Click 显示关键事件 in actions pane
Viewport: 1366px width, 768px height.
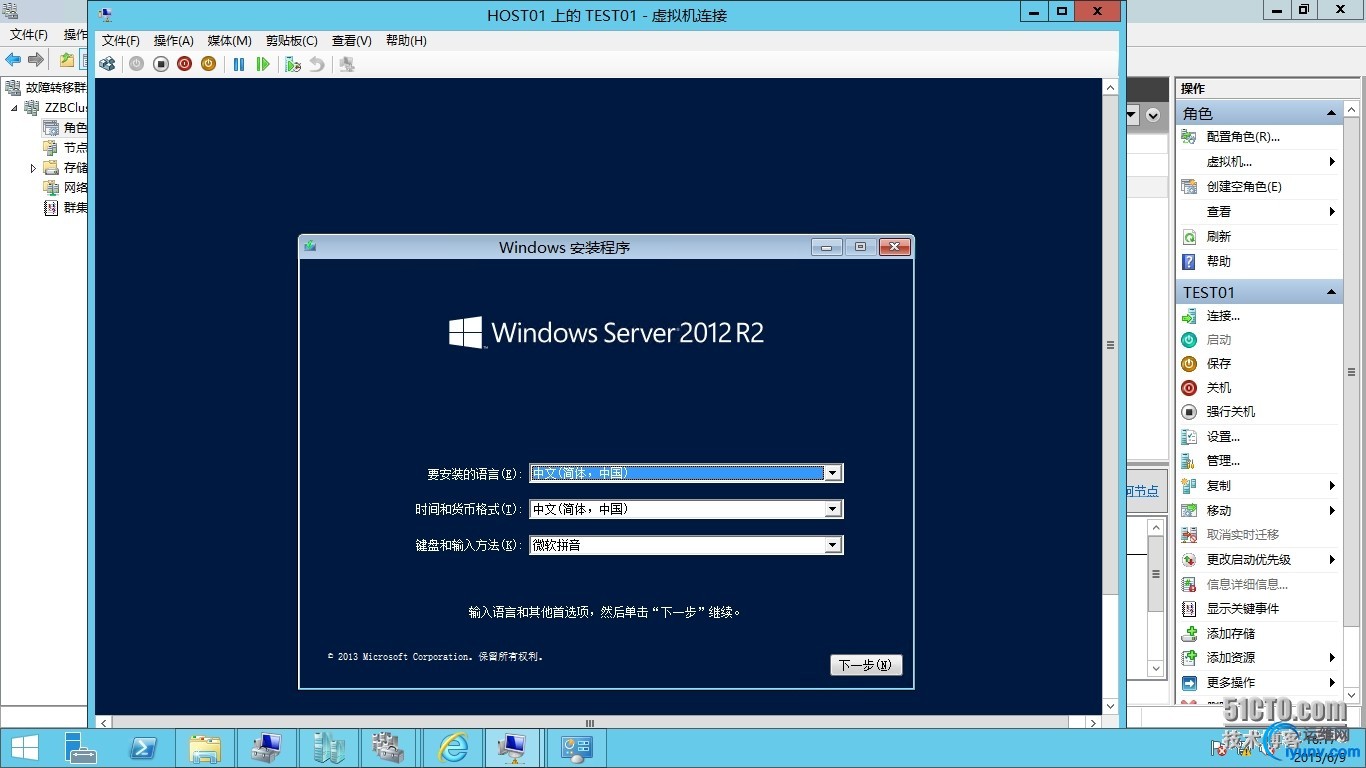1243,609
